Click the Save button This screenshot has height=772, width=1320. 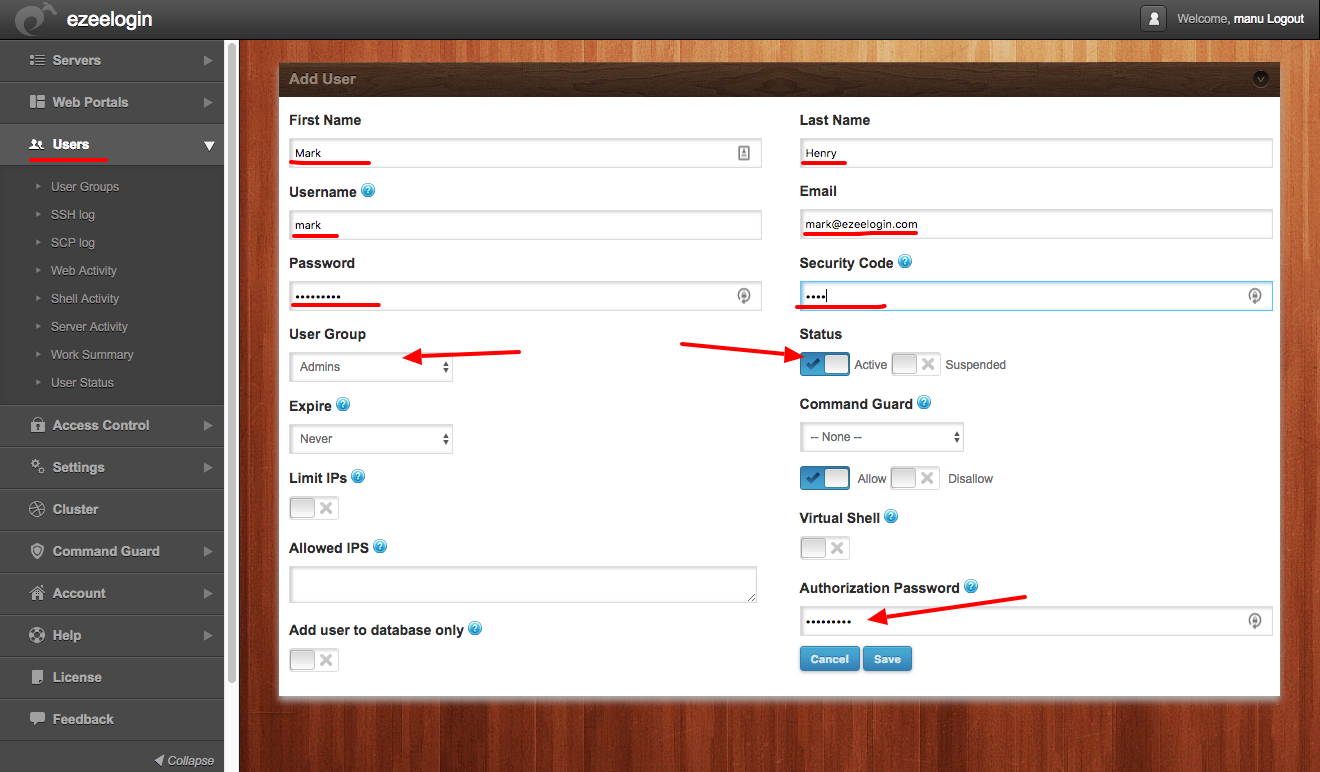tap(888, 659)
